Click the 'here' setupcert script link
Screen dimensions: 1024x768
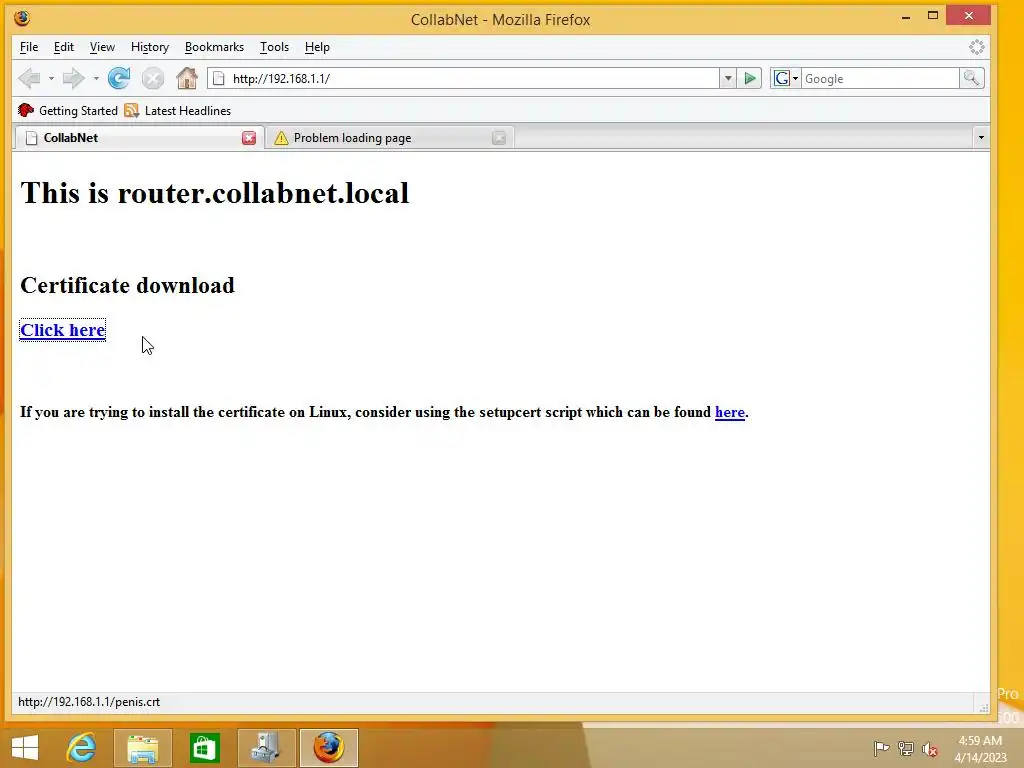pyautogui.click(x=729, y=412)
